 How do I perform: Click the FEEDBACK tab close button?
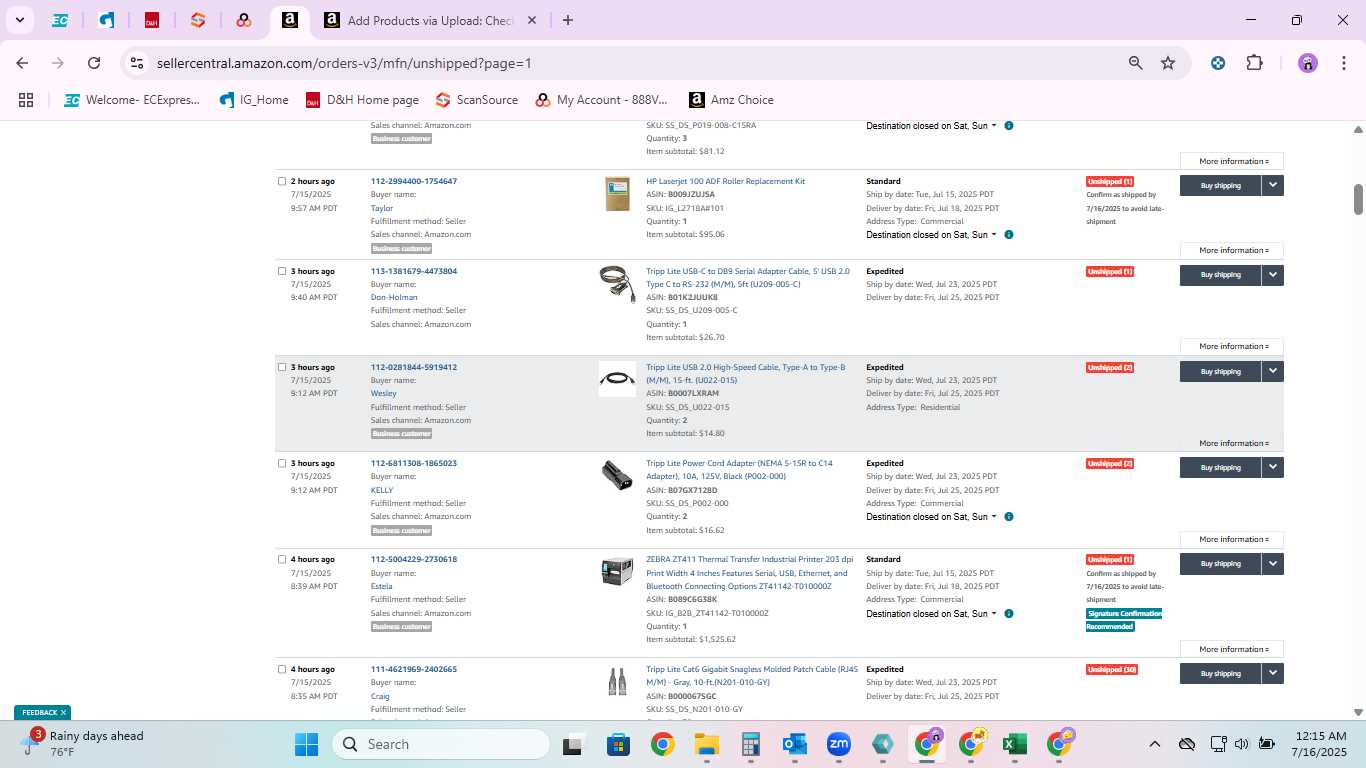click(x=63, y=712)
